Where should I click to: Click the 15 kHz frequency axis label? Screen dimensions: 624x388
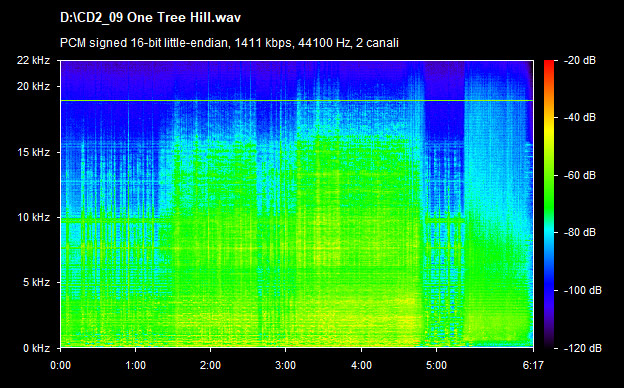pos(33,152)
